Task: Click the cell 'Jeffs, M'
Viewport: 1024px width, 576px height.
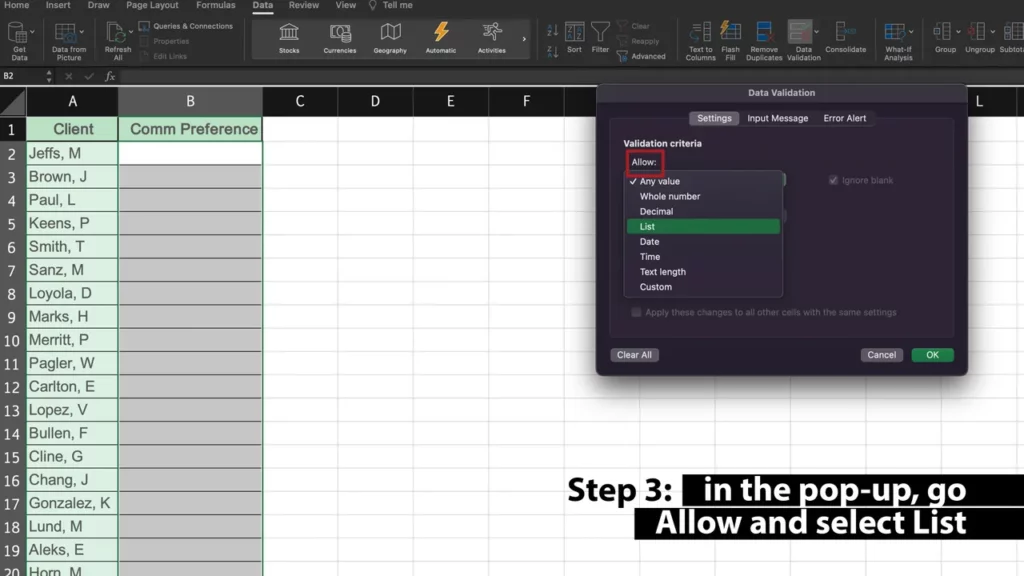Action: click(72, 153)
